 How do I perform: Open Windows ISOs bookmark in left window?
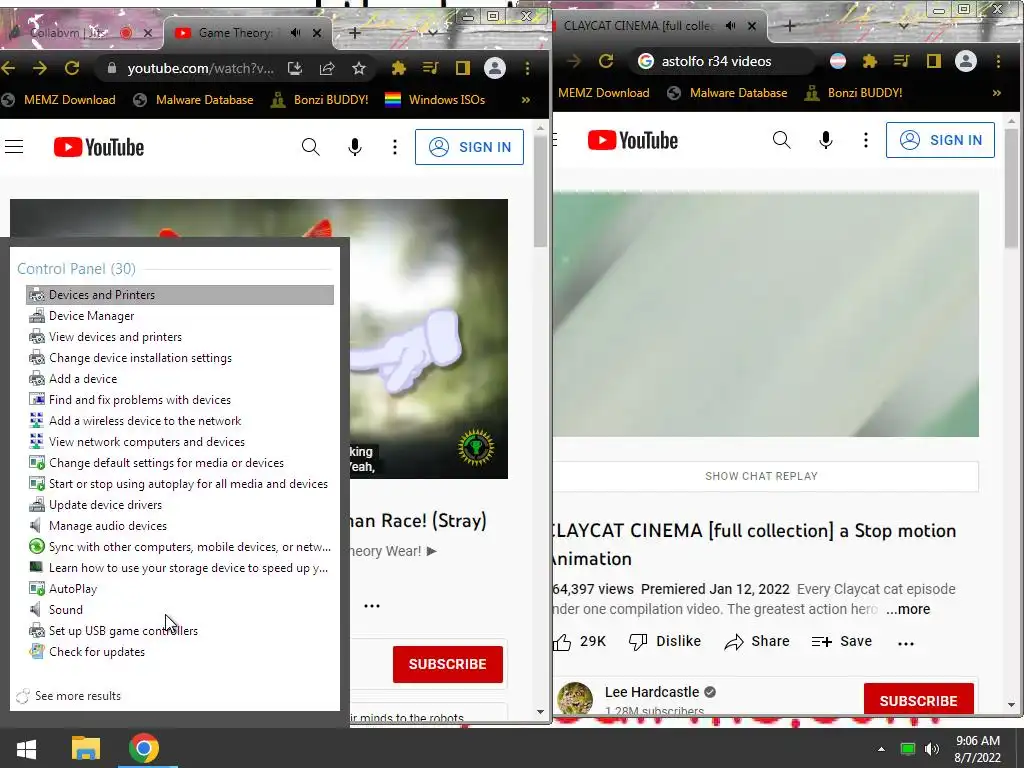coord(436,100)
